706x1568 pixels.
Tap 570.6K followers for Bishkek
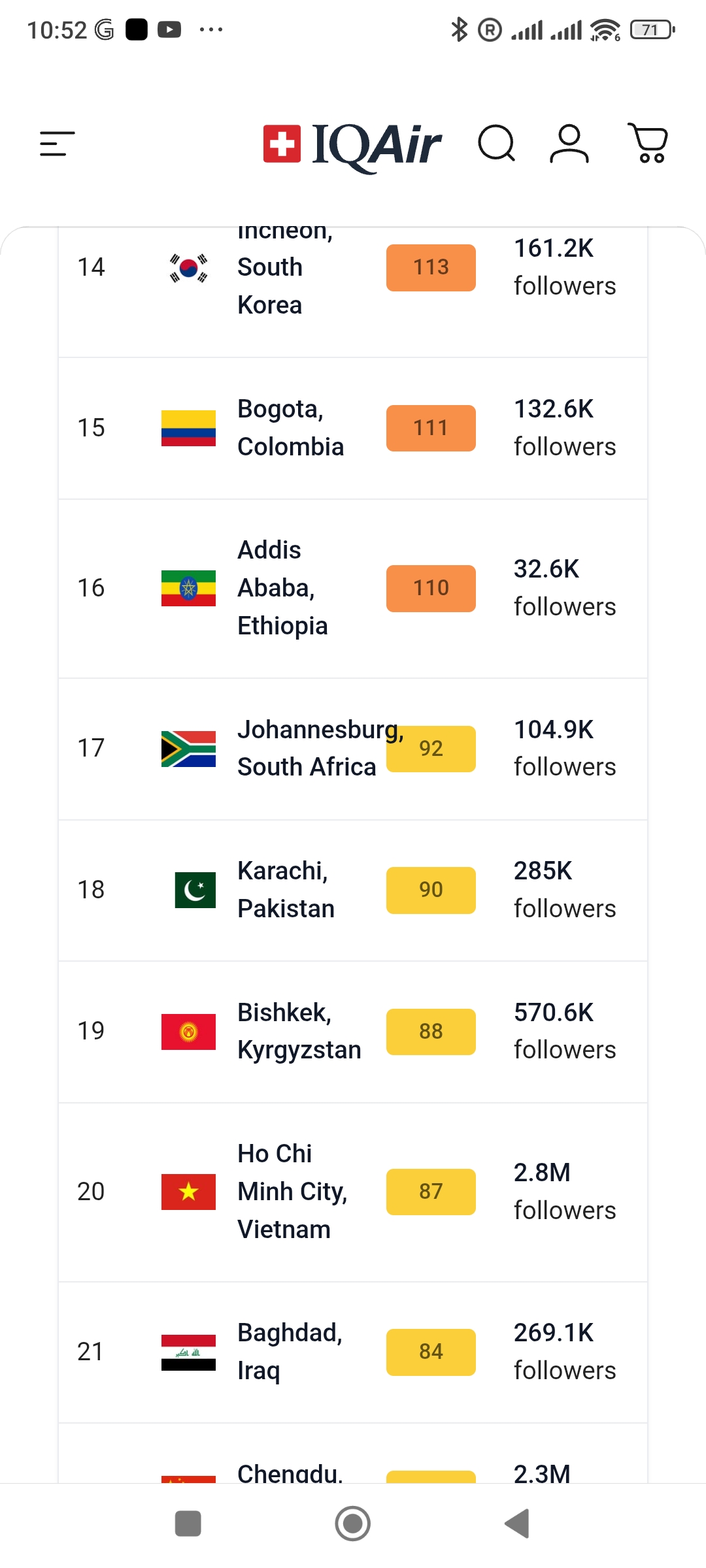(565, 1032)
